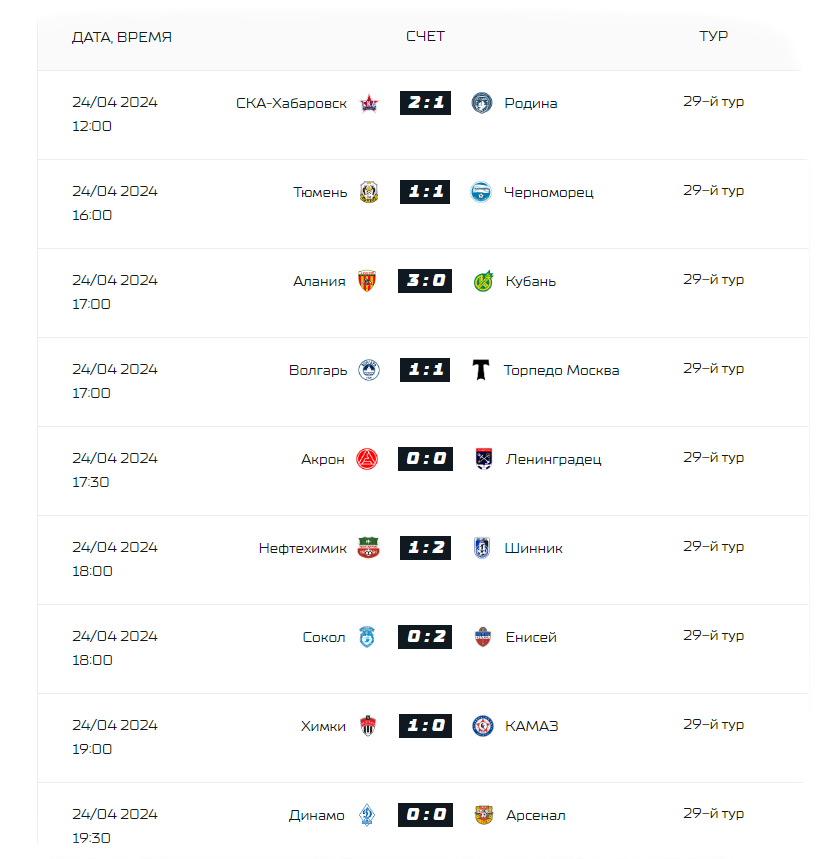Follow the Шинник team name link
The image size is (820, 859).
click(533, 548)
